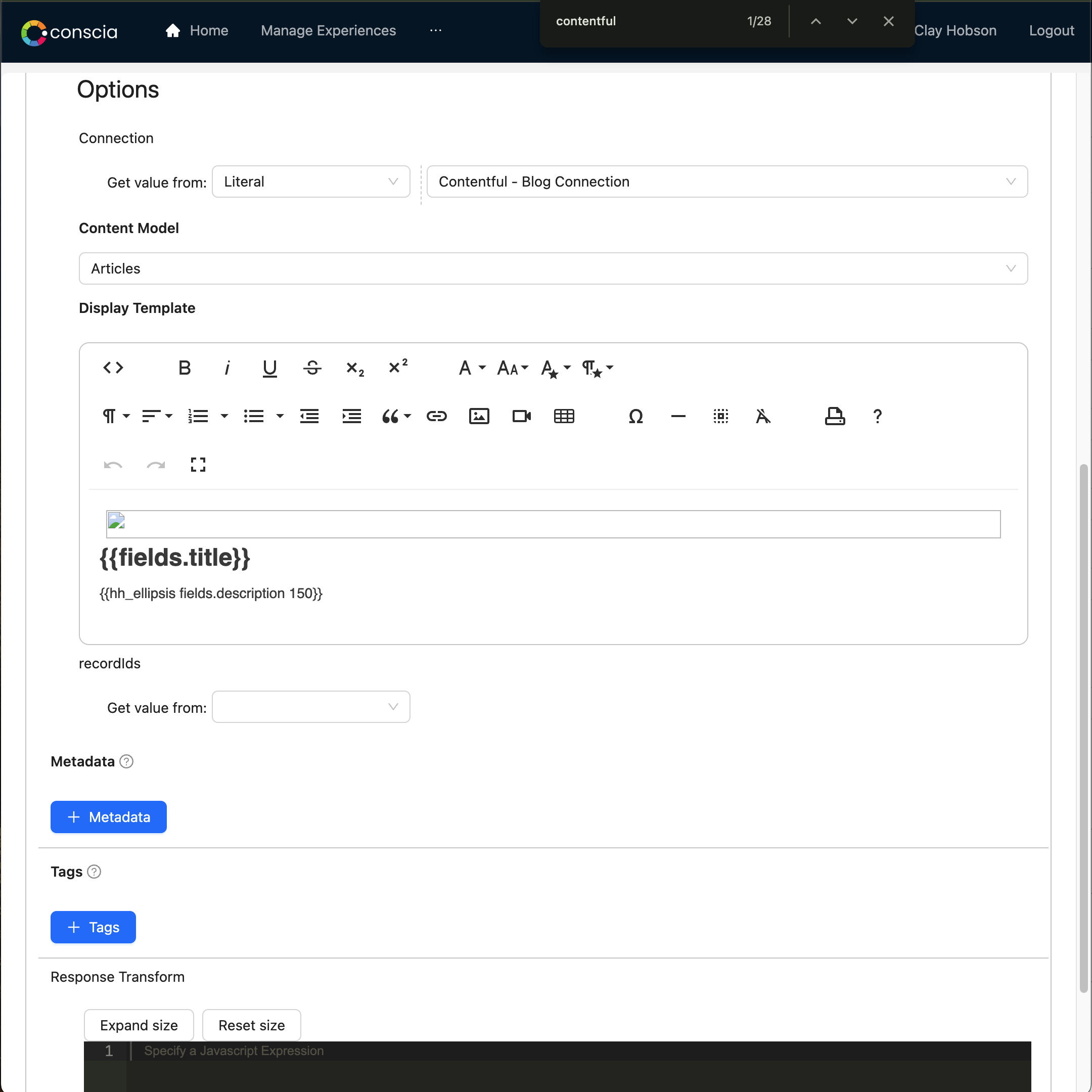Open font family dropdown
1092x1092 pixels.
point(472,368)
